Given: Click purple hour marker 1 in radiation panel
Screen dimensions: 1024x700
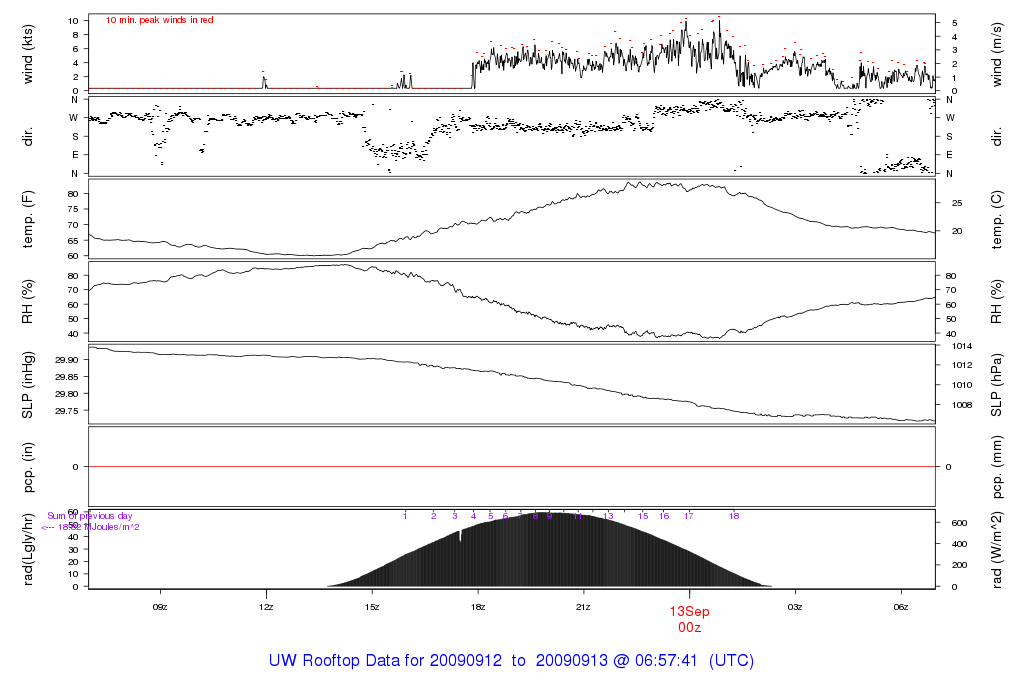Looking at the screenshot, I should [x=405, y=516].
